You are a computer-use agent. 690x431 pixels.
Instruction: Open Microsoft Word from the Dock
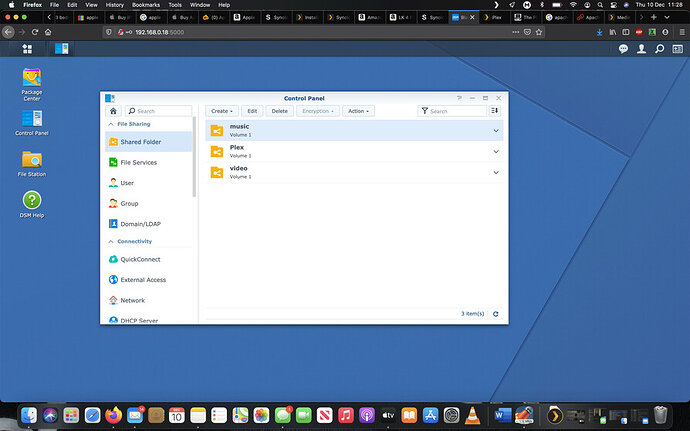click(x=502, y=415)
